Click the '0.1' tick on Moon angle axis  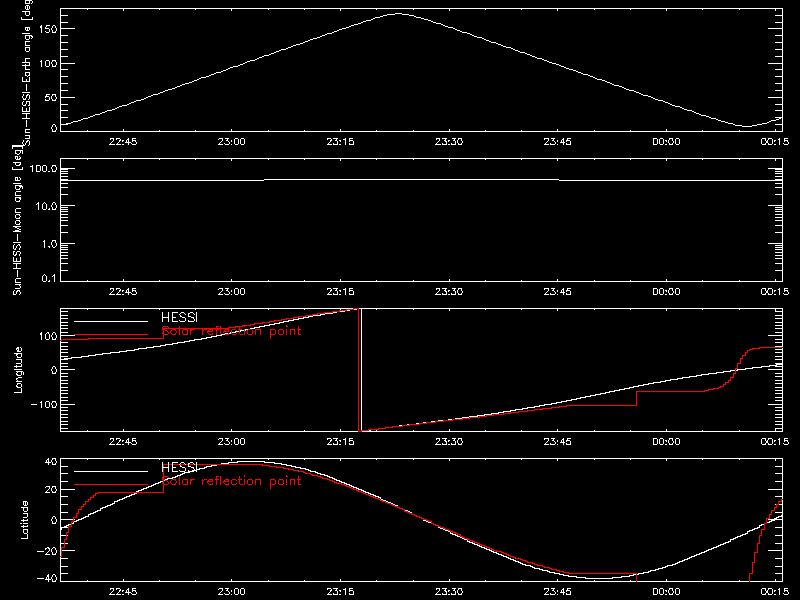[x=49, y=278]
